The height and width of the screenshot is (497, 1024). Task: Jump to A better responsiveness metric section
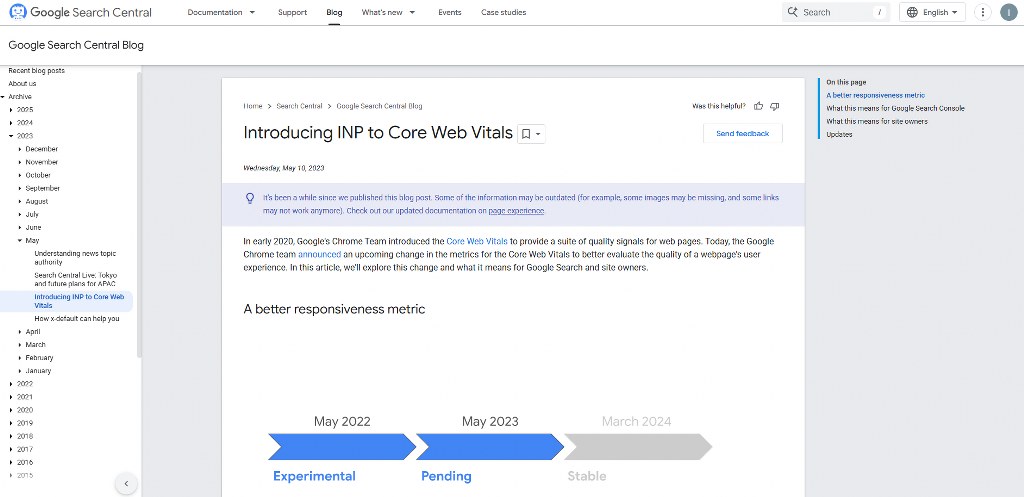click(875, 95)
